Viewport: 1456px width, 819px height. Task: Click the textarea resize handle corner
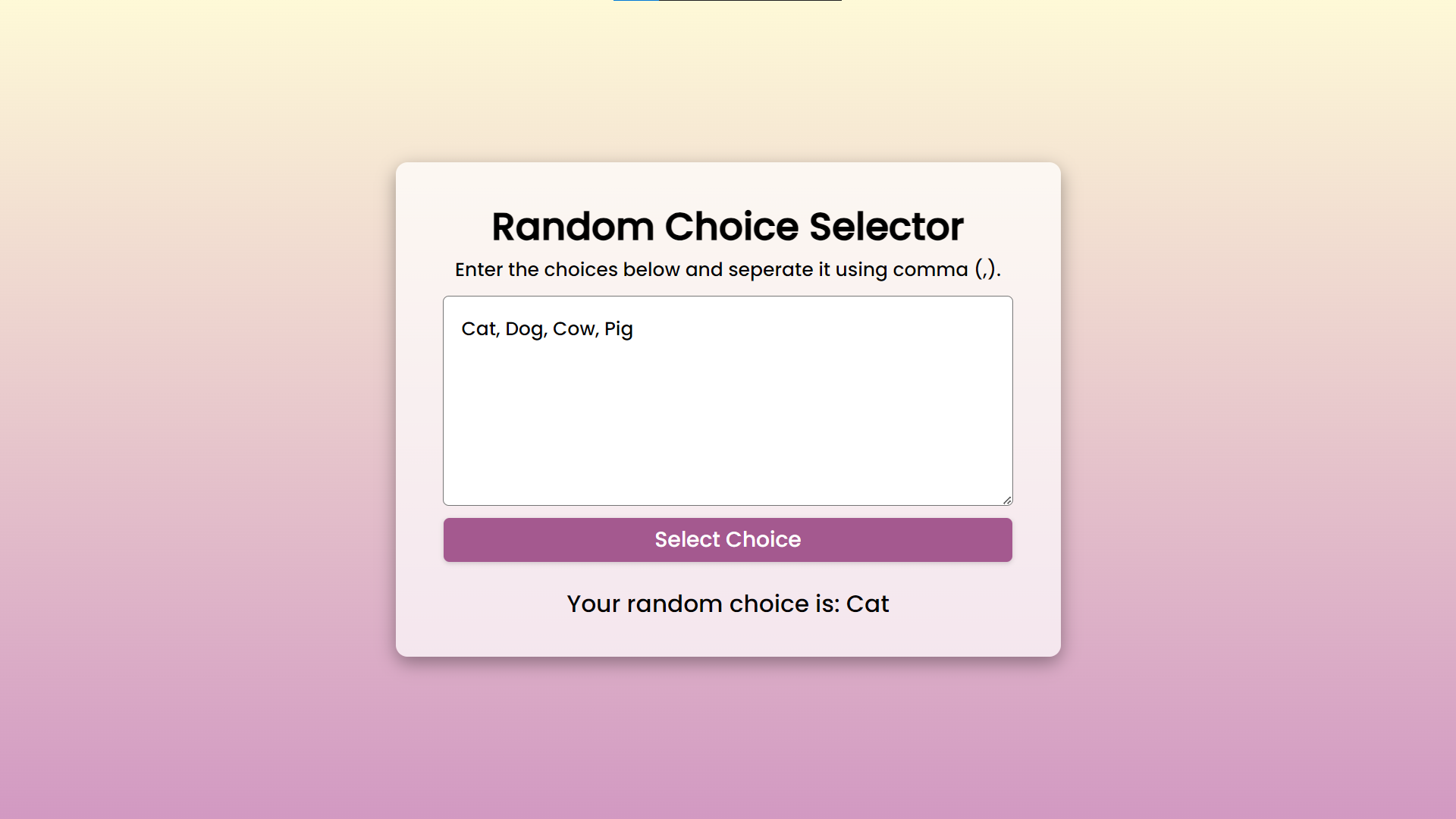click(x=1007, y=500)
